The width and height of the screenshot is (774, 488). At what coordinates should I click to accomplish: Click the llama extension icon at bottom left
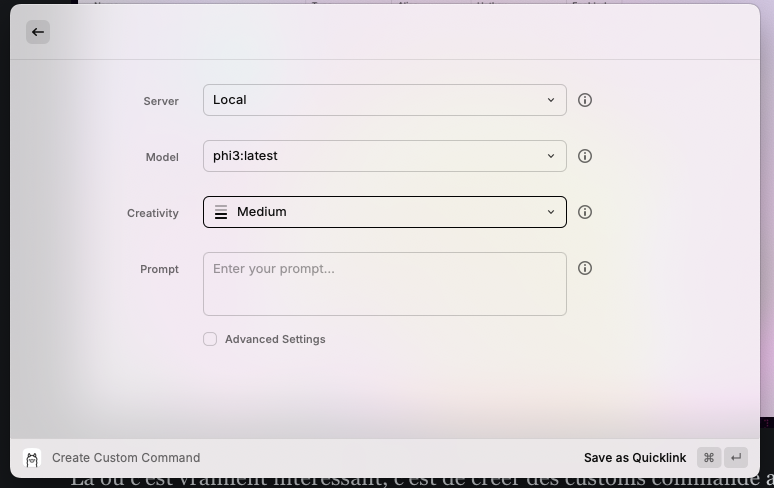[32, 458]
